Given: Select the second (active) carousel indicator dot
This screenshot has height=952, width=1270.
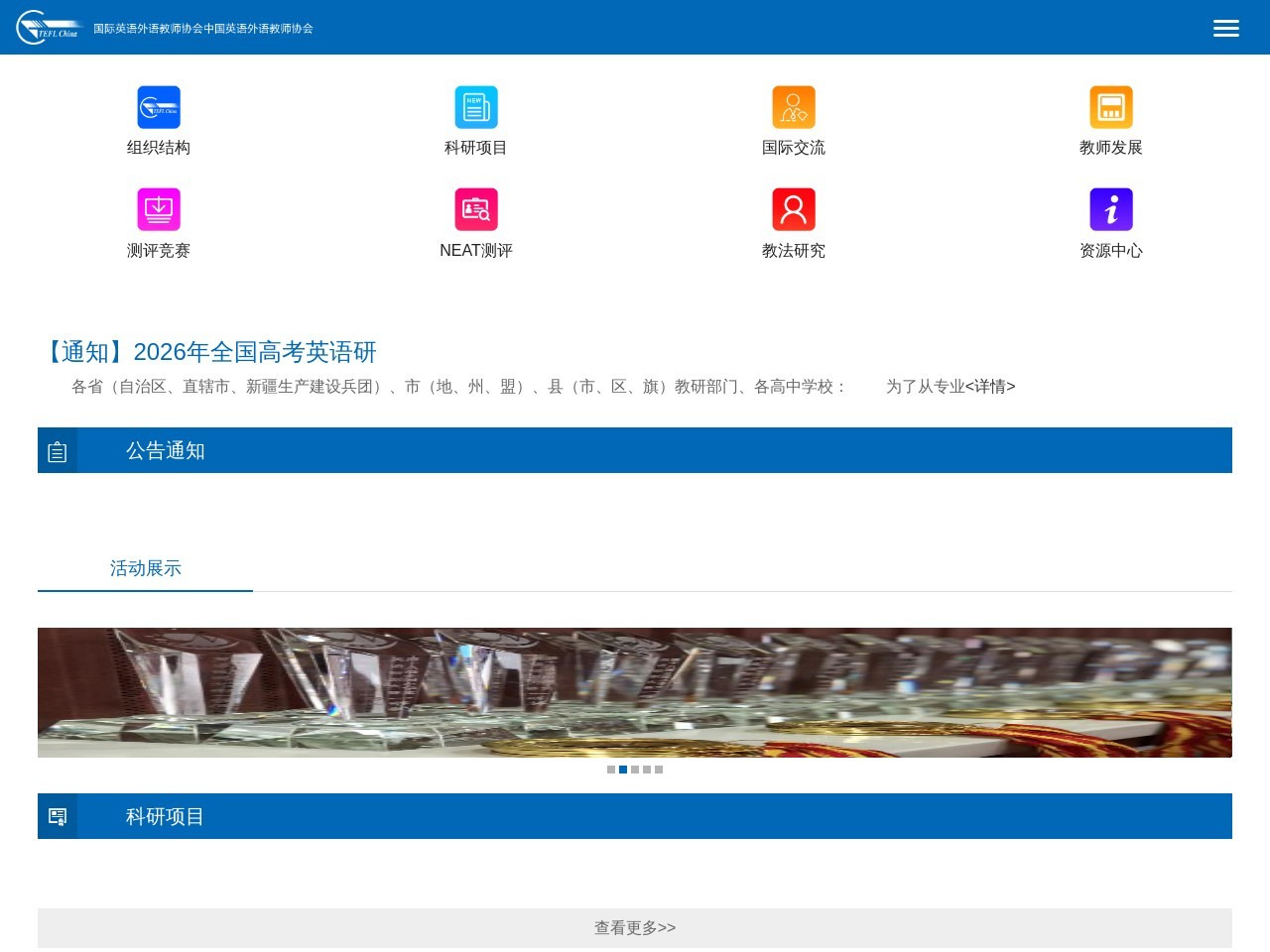Looking at the screenshot, I should tap(623, 770).
